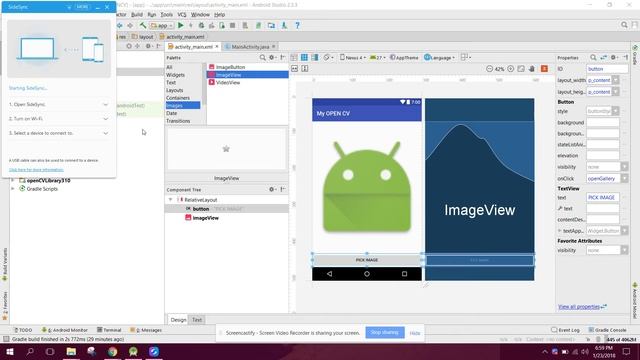The width and height of the screenshot is (640, 360).
Task: Click the Stop sharing button
Action: 385,333
